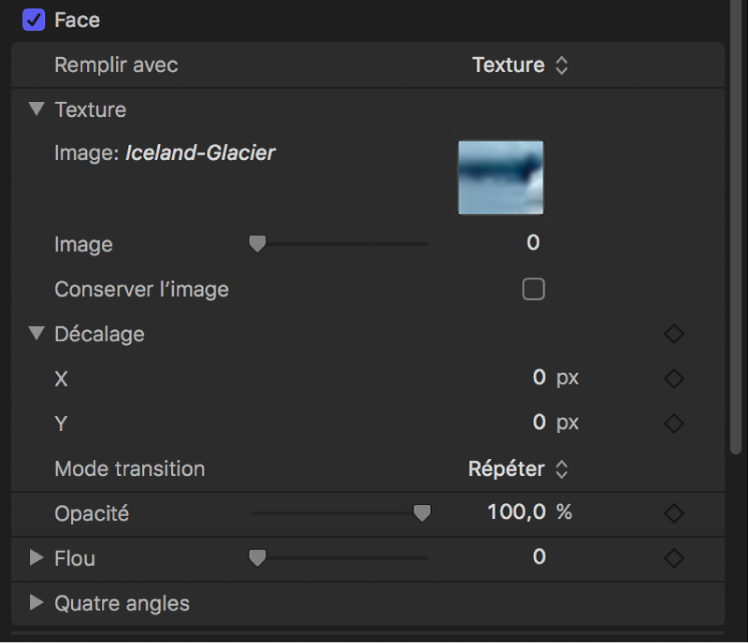Uncheck the Face checkbox

click(x=35, y=19)
